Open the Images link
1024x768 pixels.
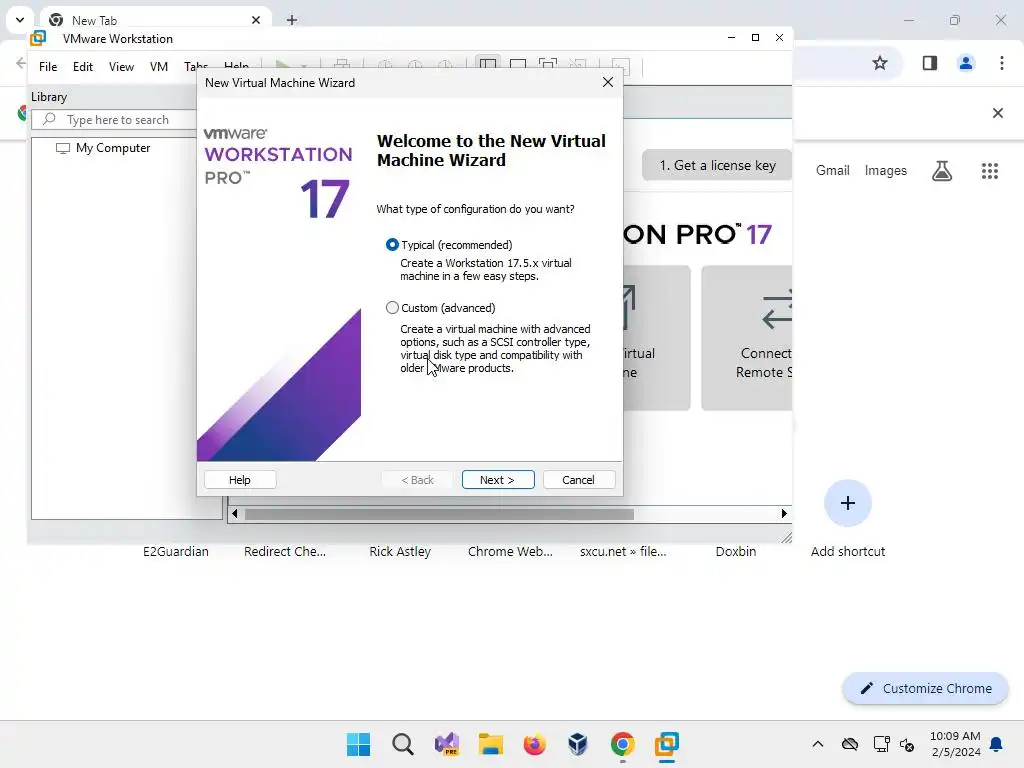886,170
